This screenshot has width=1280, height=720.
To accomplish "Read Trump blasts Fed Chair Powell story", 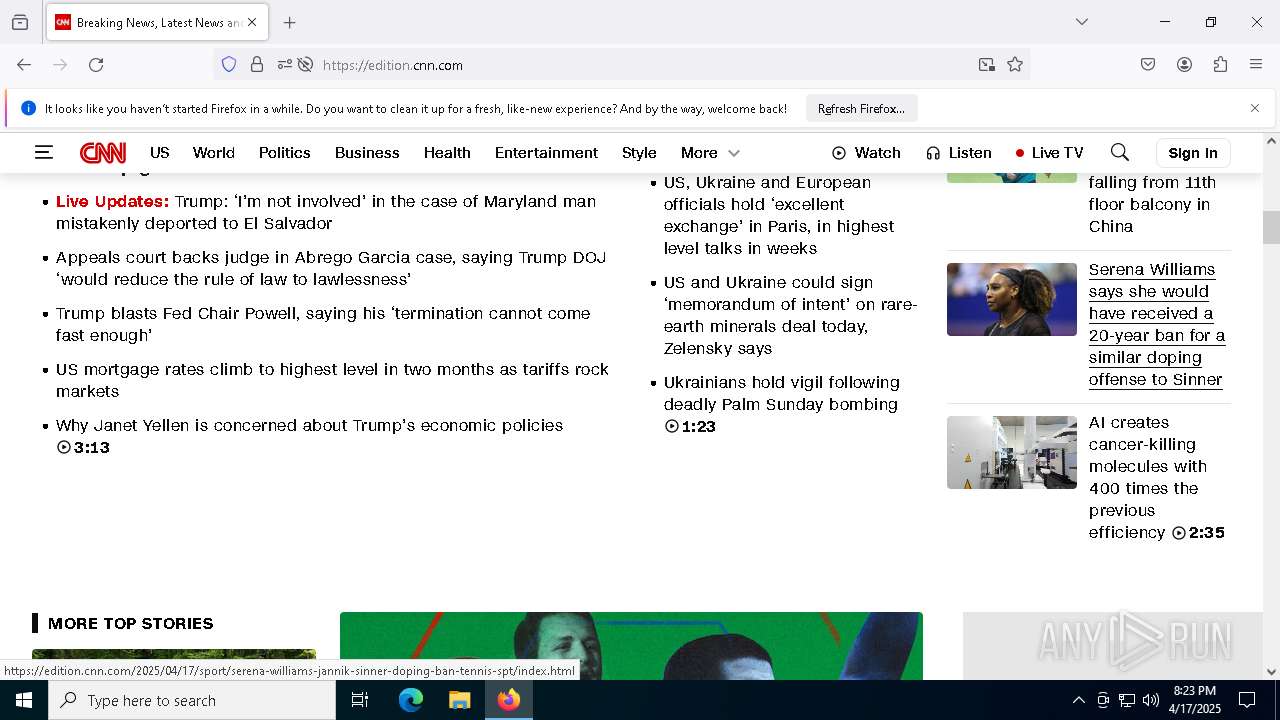I will click(x=323, y=324).
